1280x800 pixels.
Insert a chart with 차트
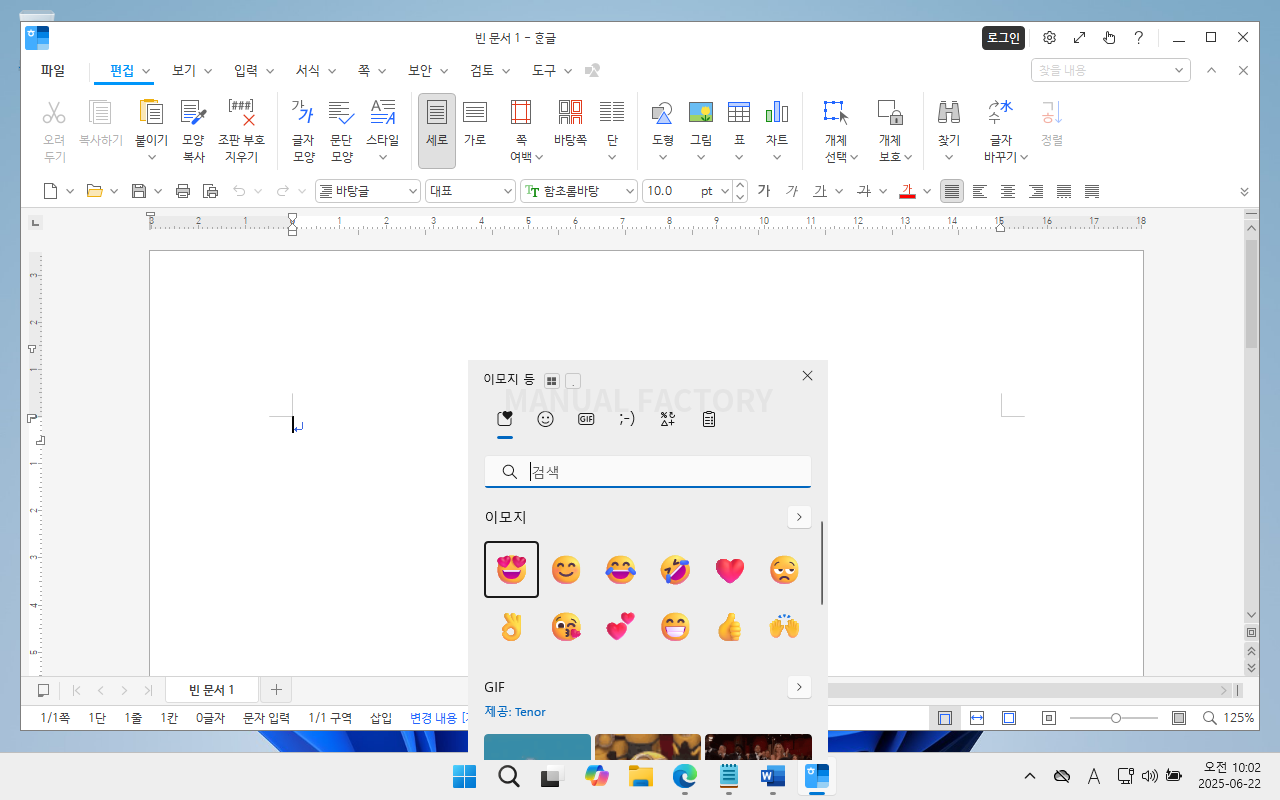777,112
